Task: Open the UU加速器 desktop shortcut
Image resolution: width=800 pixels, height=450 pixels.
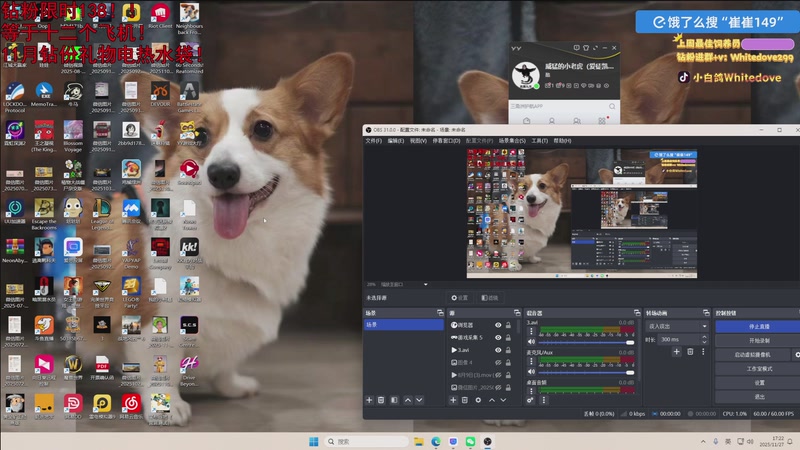Action: point(15,212)
